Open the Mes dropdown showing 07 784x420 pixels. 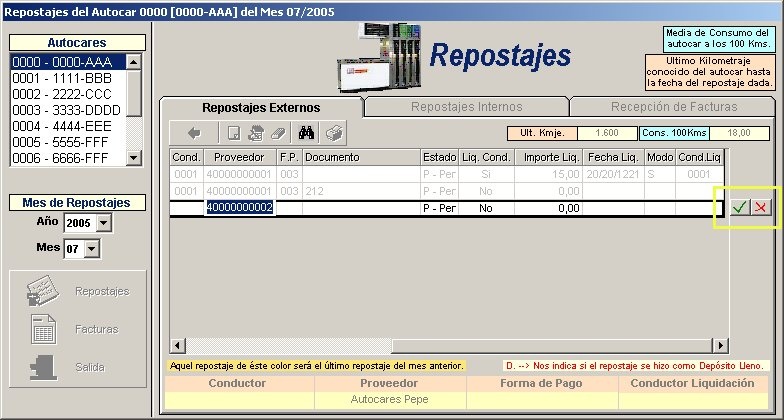click(92, 249)
